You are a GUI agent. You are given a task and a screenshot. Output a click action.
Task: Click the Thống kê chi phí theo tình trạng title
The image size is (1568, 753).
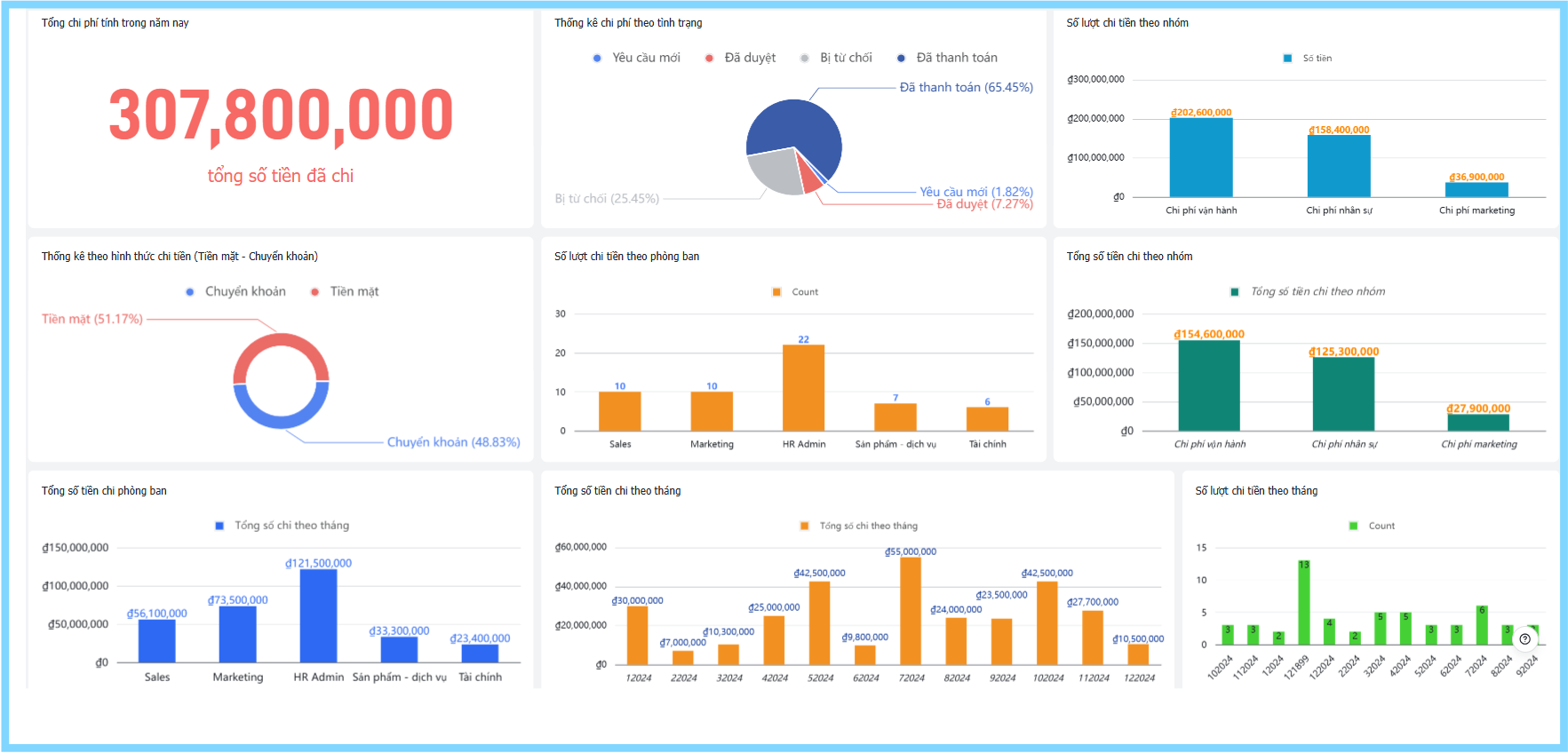[628, 22]
